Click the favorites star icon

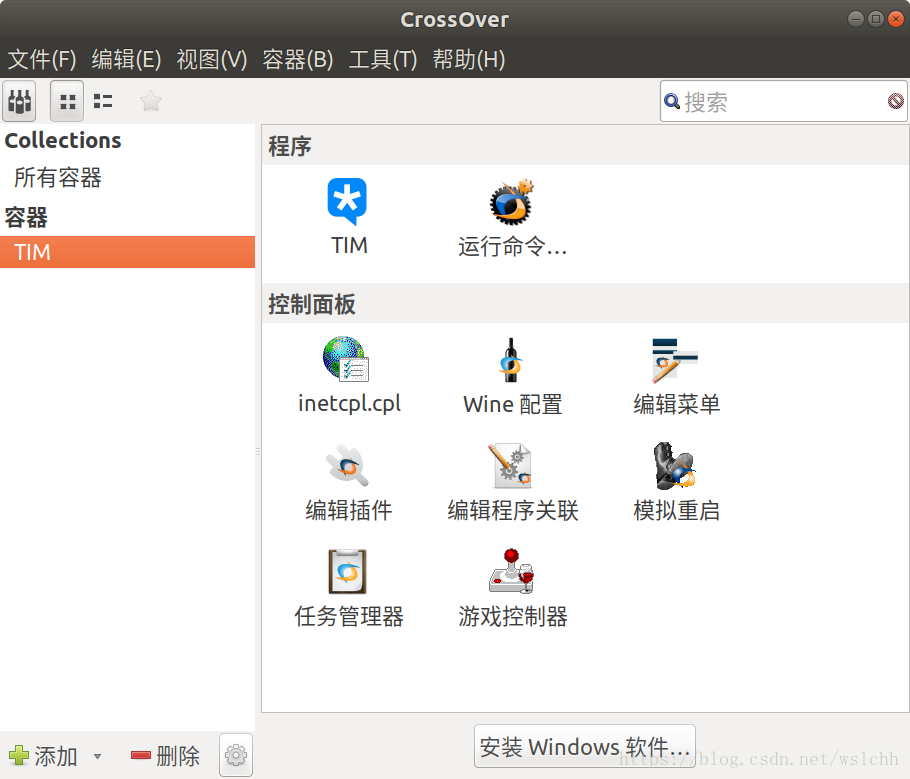pos(150,102)
